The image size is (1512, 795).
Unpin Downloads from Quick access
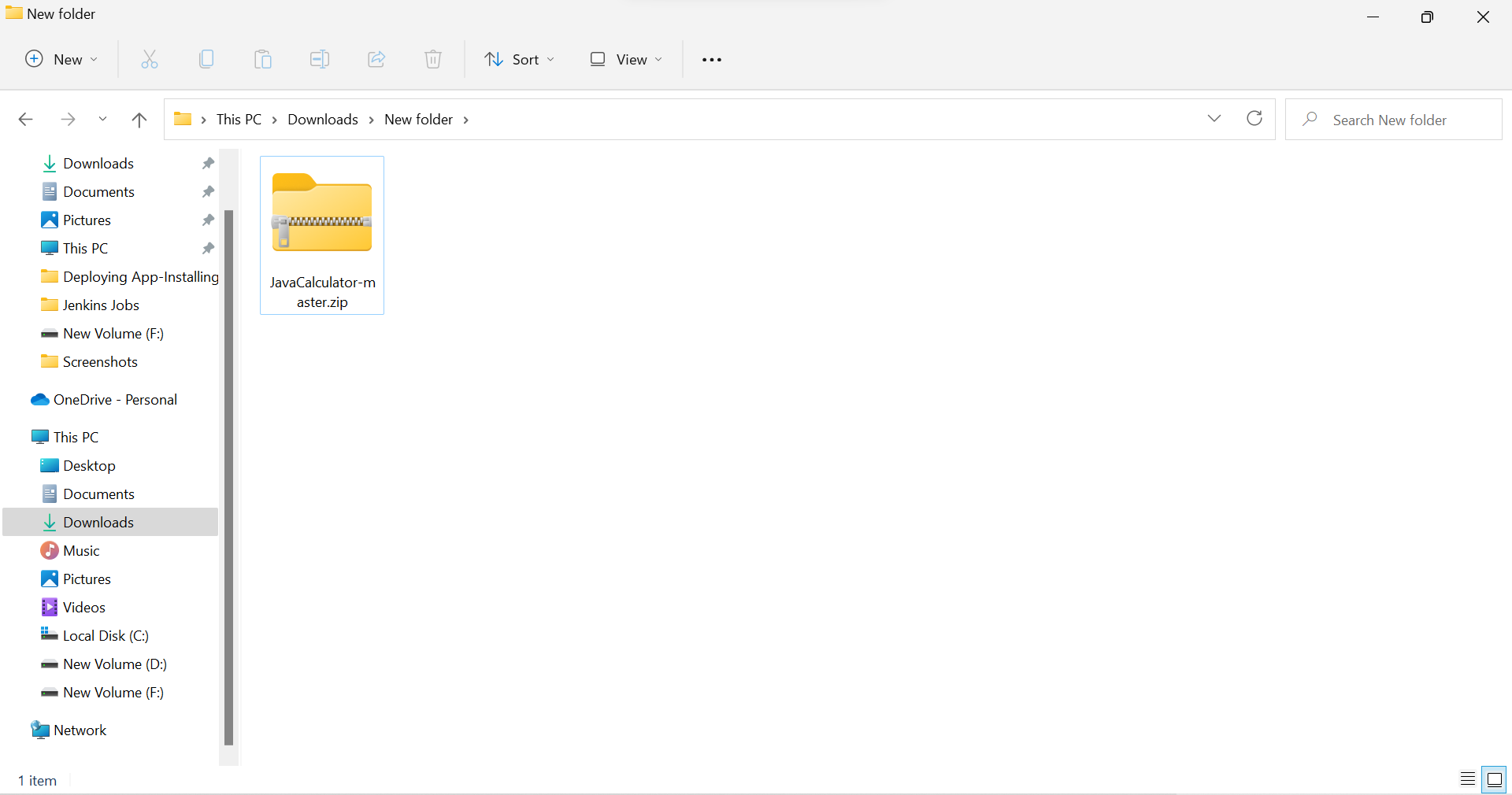[208, 164]
